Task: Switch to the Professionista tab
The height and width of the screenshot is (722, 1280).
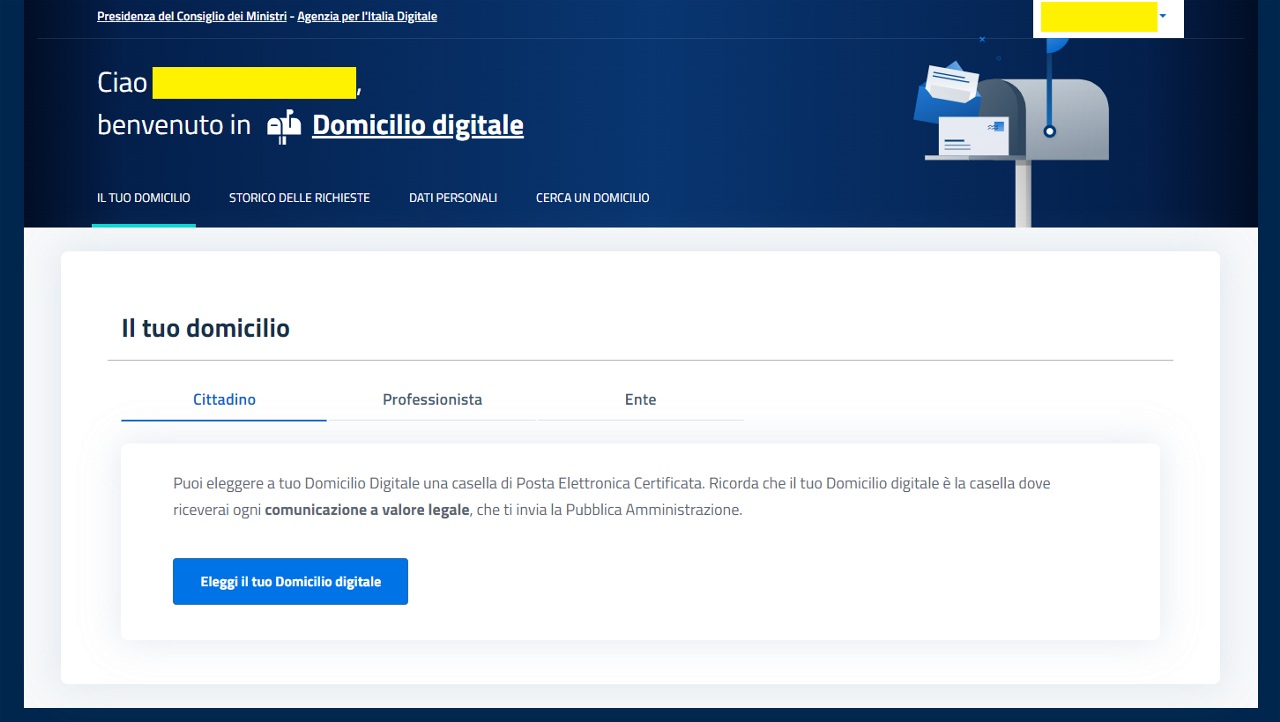Action: click(x=432, y=400)
